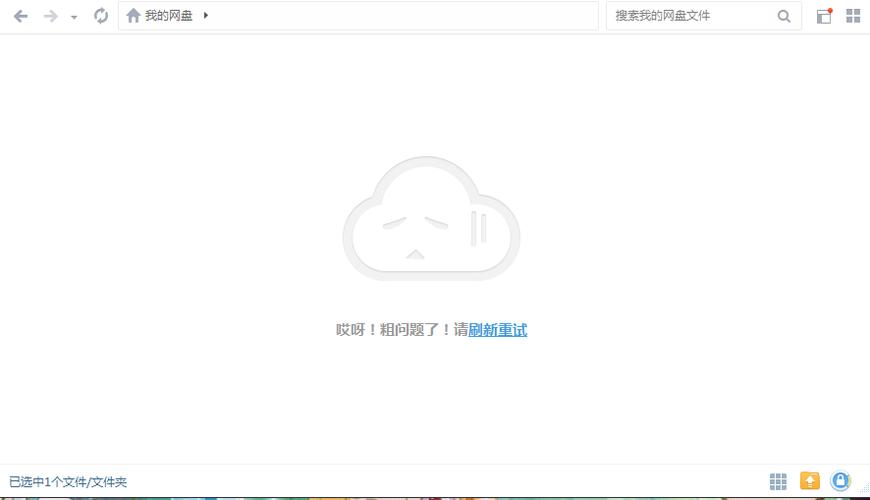
Task: Open the window icon with red dot
Action: 825,16
